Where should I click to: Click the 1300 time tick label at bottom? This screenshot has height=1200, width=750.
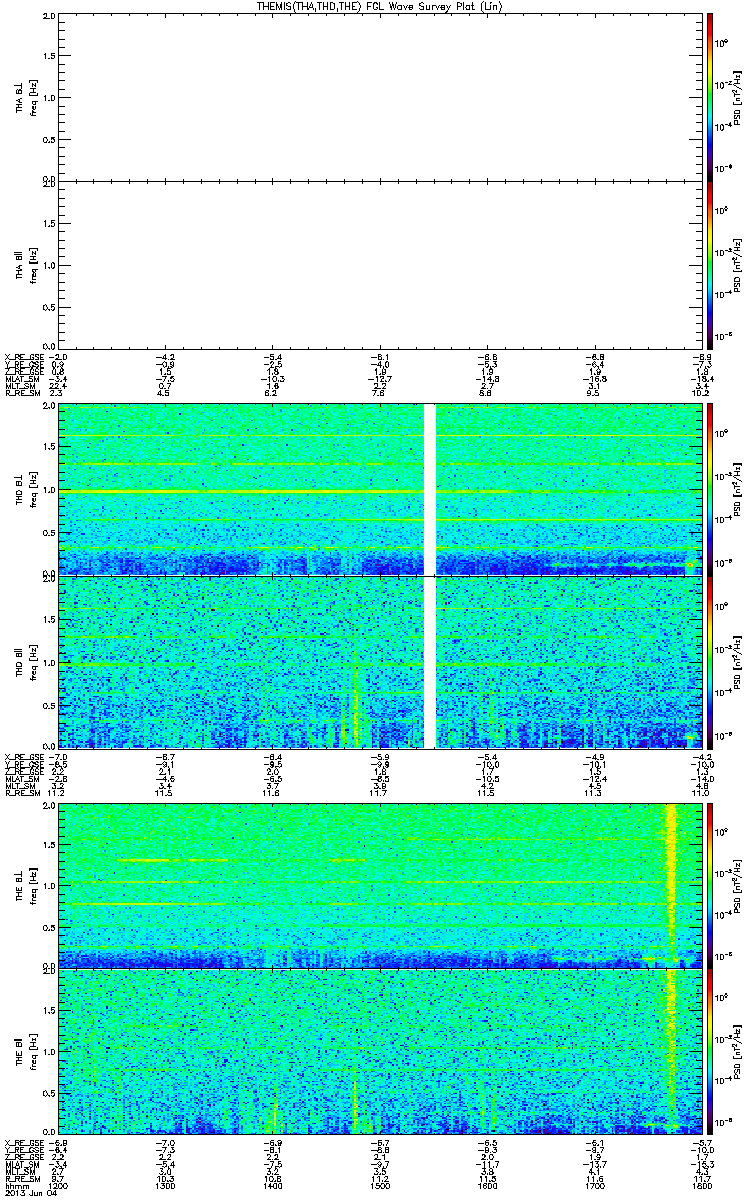pos(166,1185)
